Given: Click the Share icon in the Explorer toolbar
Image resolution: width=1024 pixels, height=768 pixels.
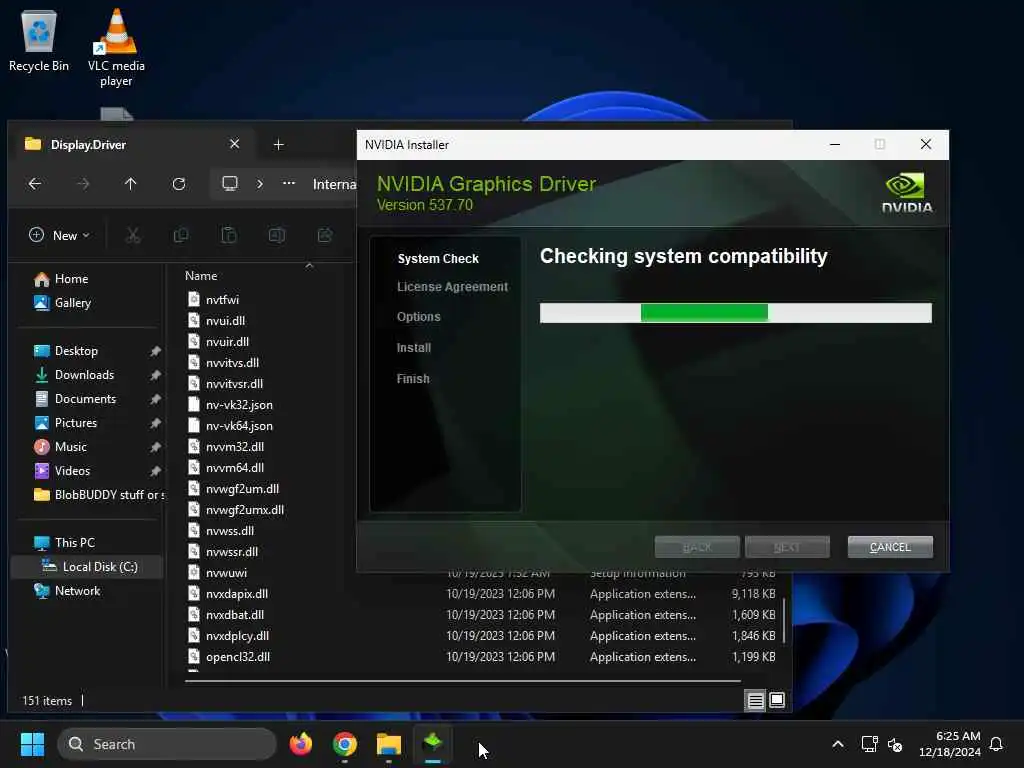Looking at the screenshot, I should tap(325, 235).
